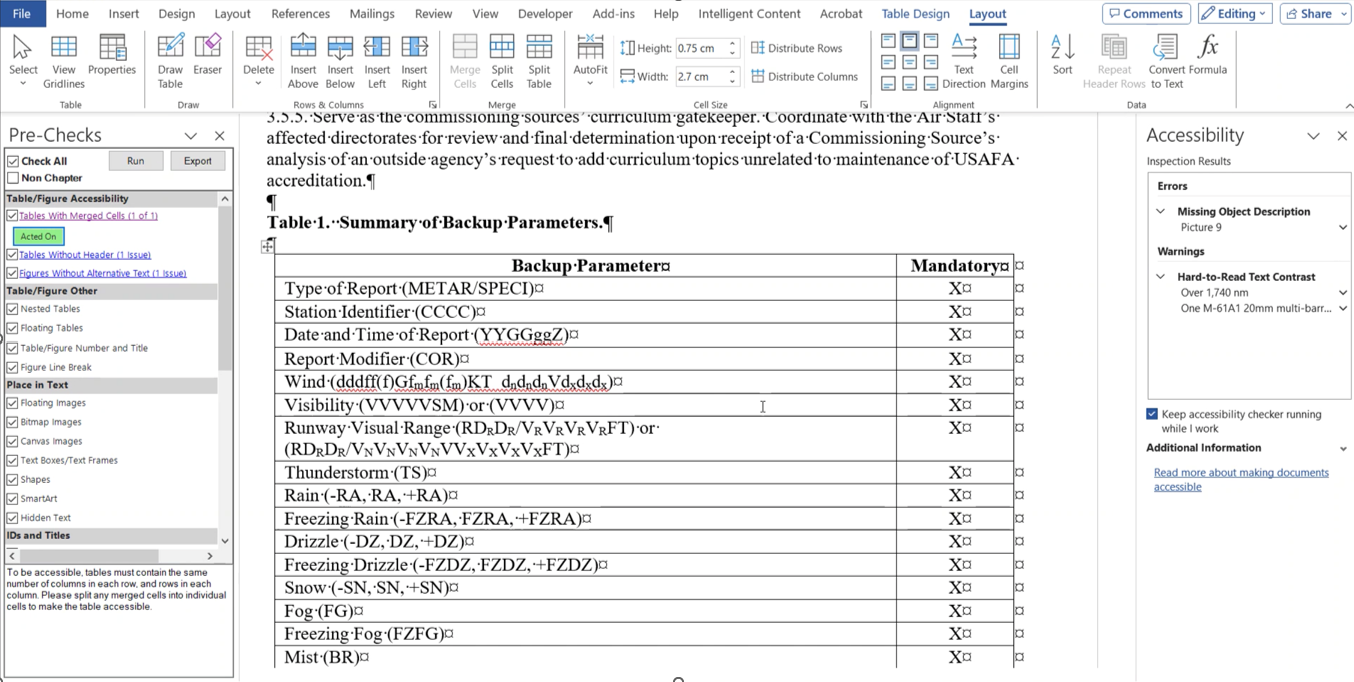Activate the table Eraser tool
Viewport: 1354px width, 682px height.
pyautogui.click(x=208, y=55)
